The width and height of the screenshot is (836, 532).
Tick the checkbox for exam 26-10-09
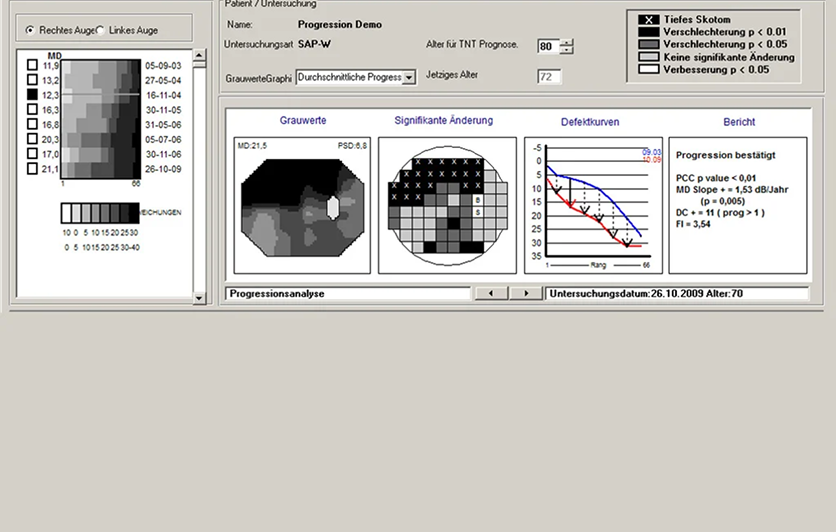pos(33,168)
